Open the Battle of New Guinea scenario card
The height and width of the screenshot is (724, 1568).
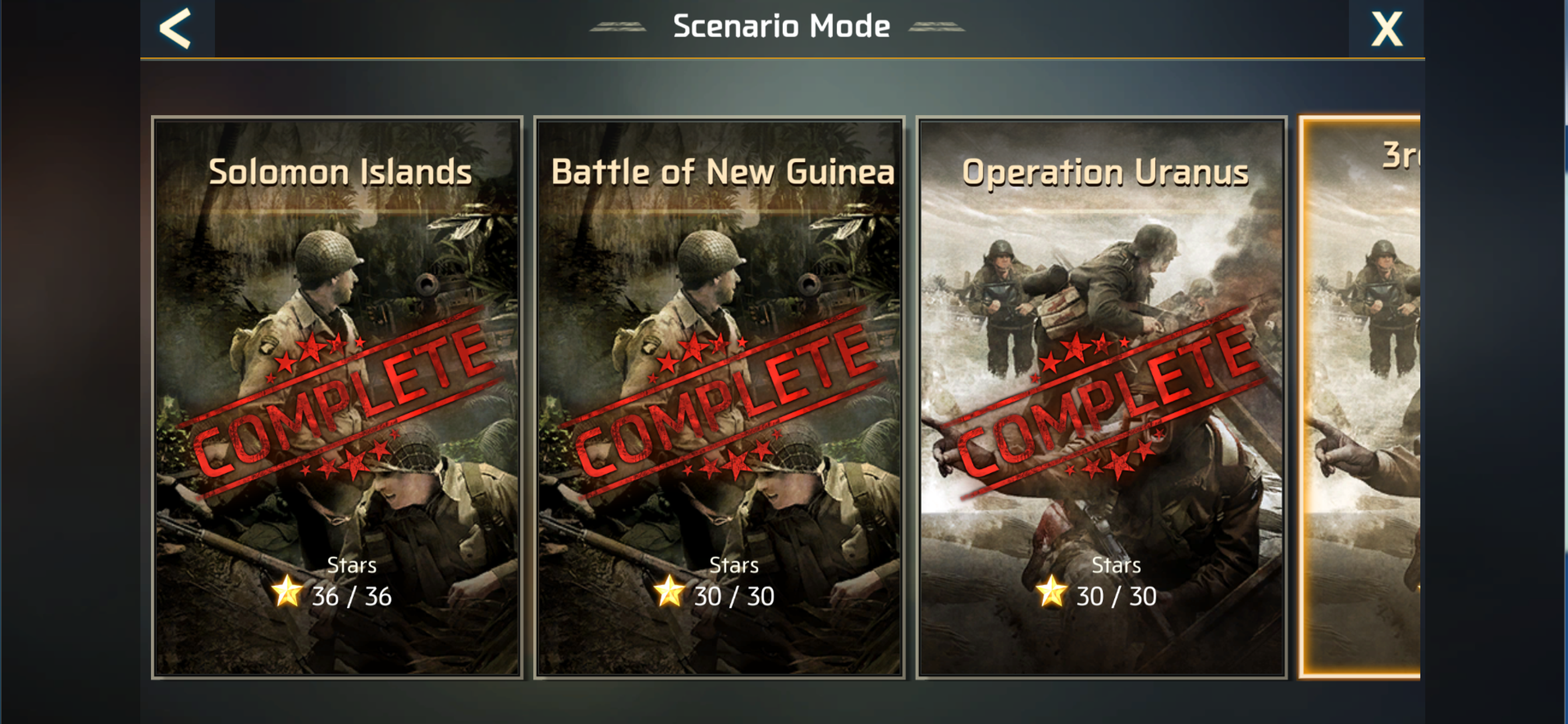coord(719,398)
